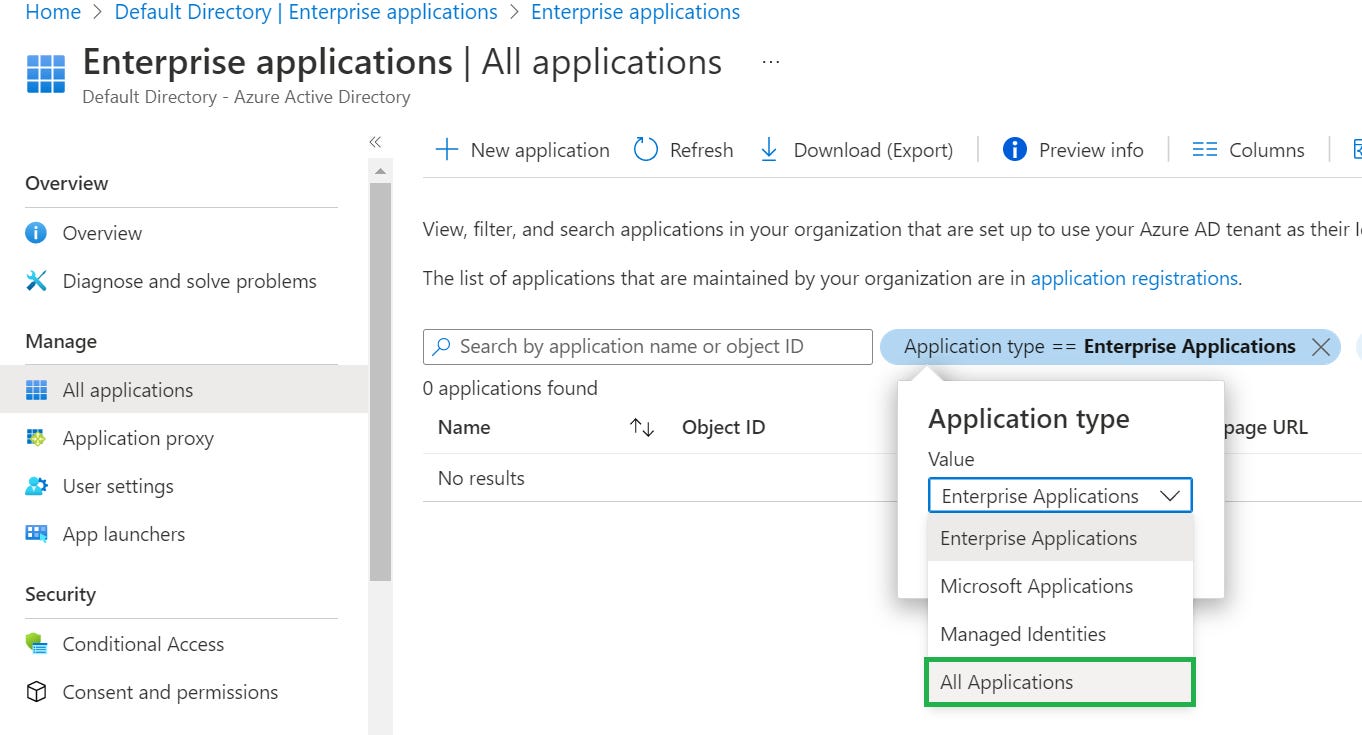Focus the search by application name field

click(x=648, y=347)
